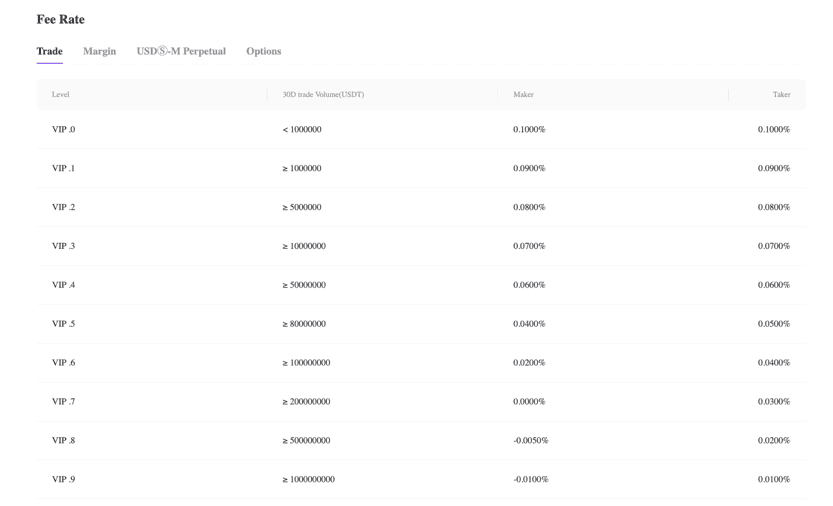Select the VIP .4 row label
The height and width of the screenshot is (506, 833).
pos(63,285)
